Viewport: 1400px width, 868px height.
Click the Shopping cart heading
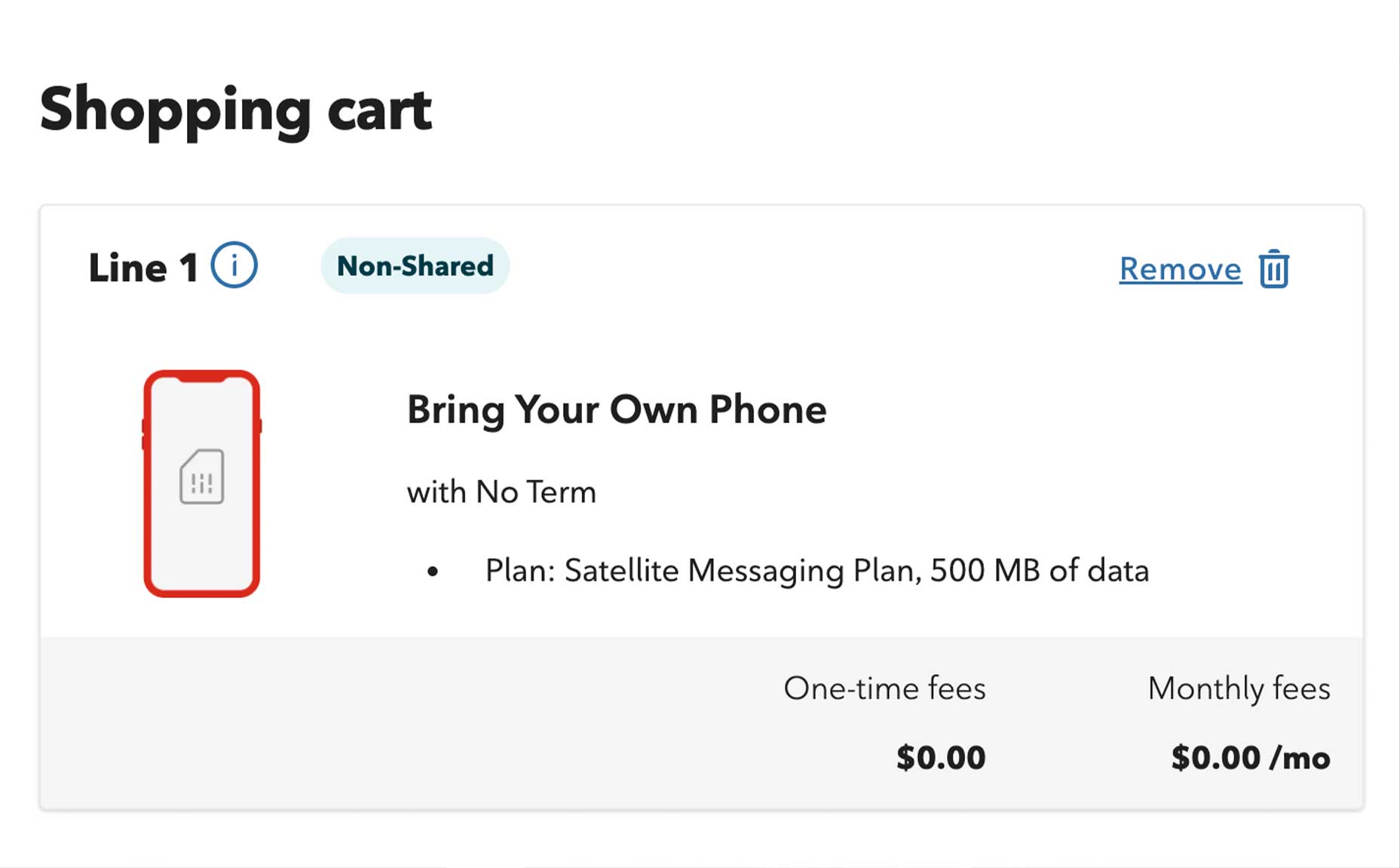pyautogui.click(x=235, y=111)
